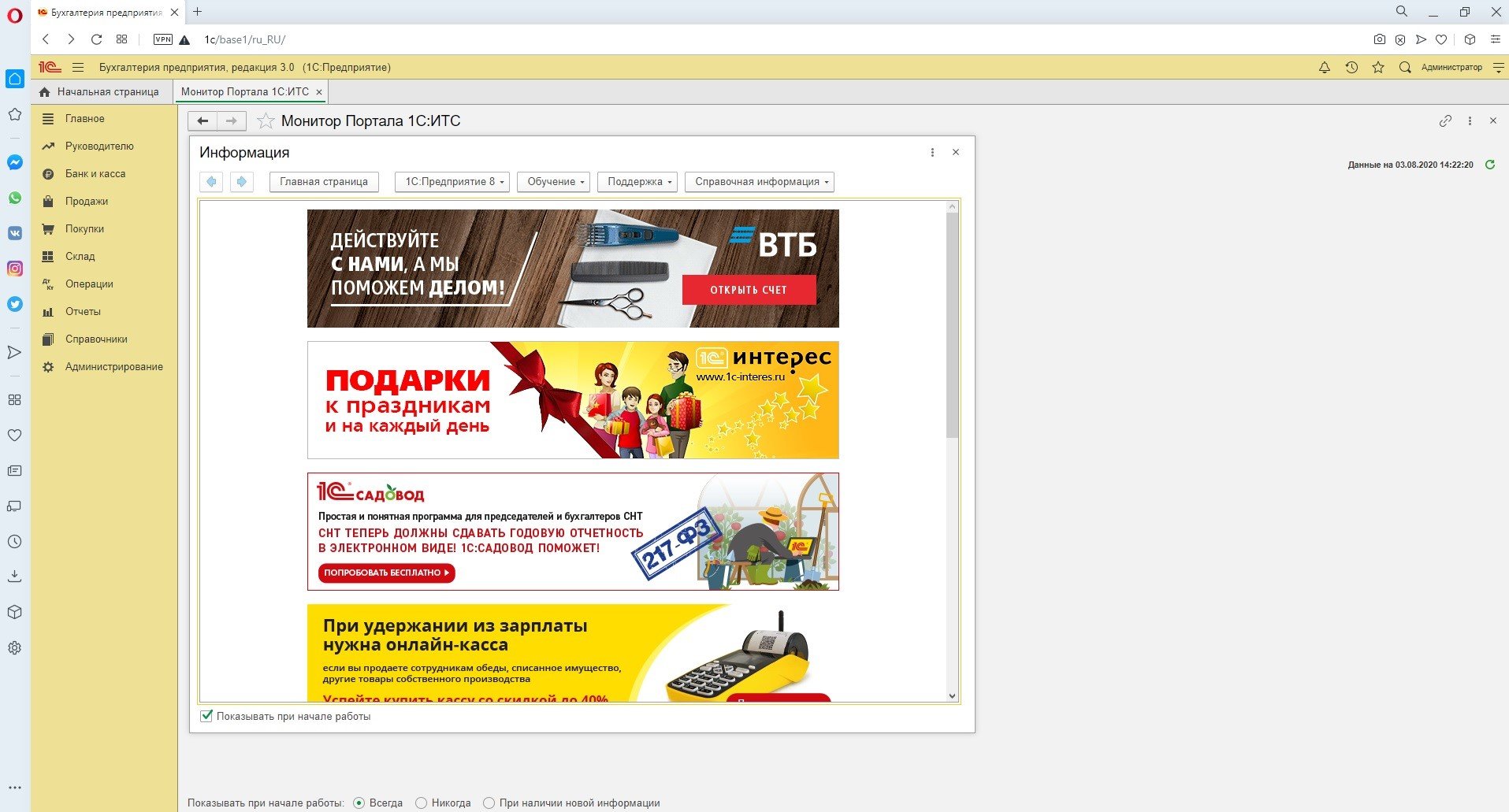Open Opera history clock sidebar icon
The height and width of the screenshot is (812, 1509).
tap(15, 542)
